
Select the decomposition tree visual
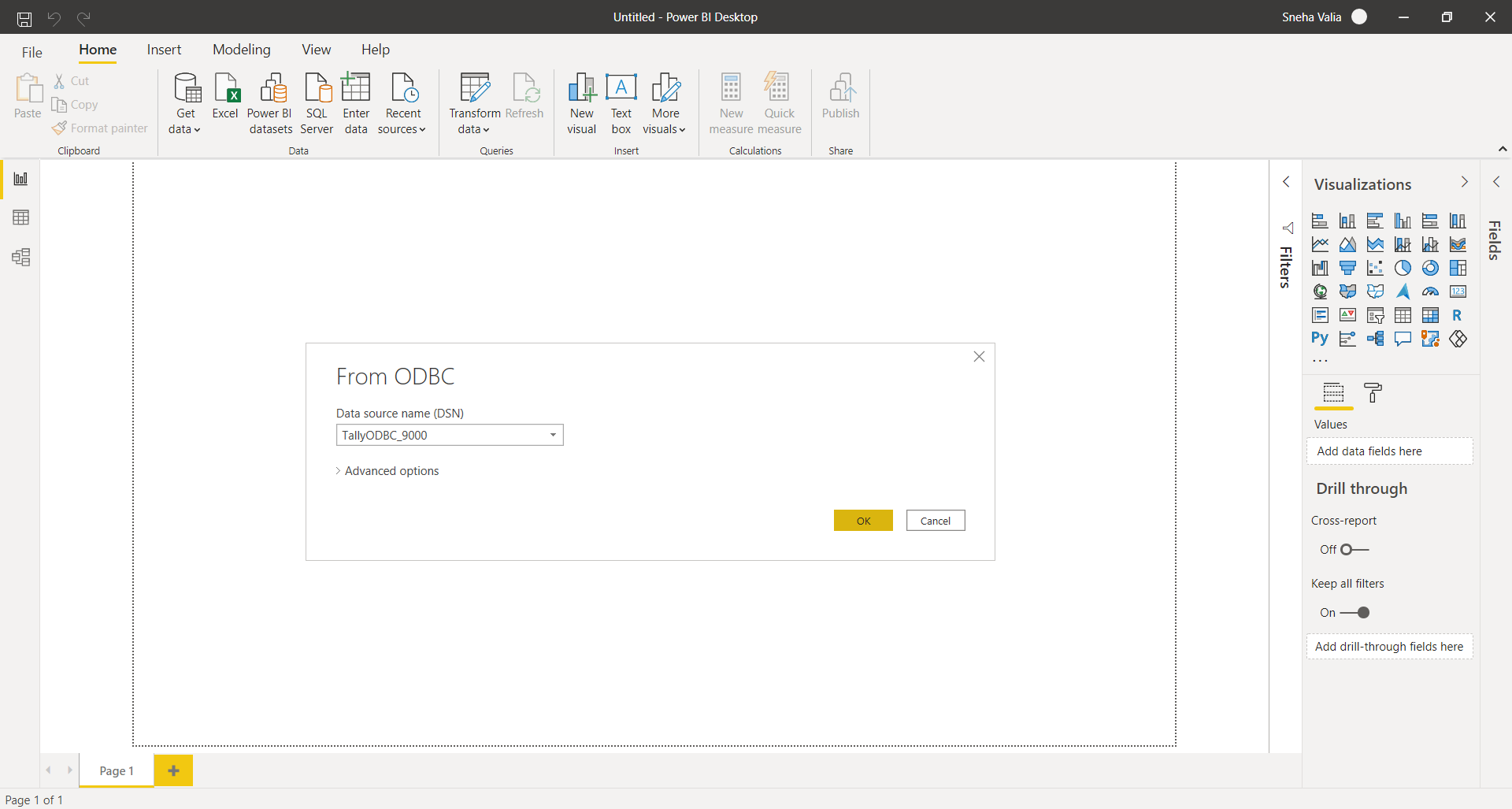tap(1375, 340)
